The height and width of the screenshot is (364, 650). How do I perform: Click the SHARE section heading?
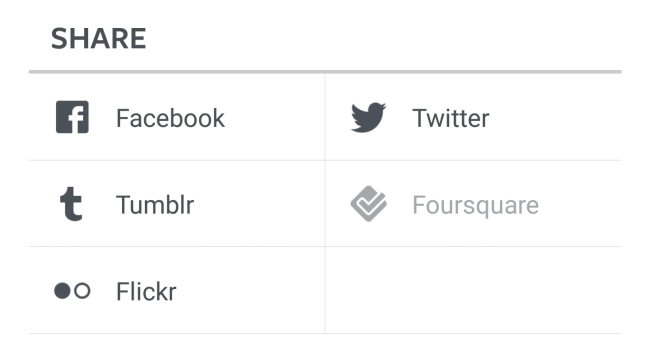point(98,39)
